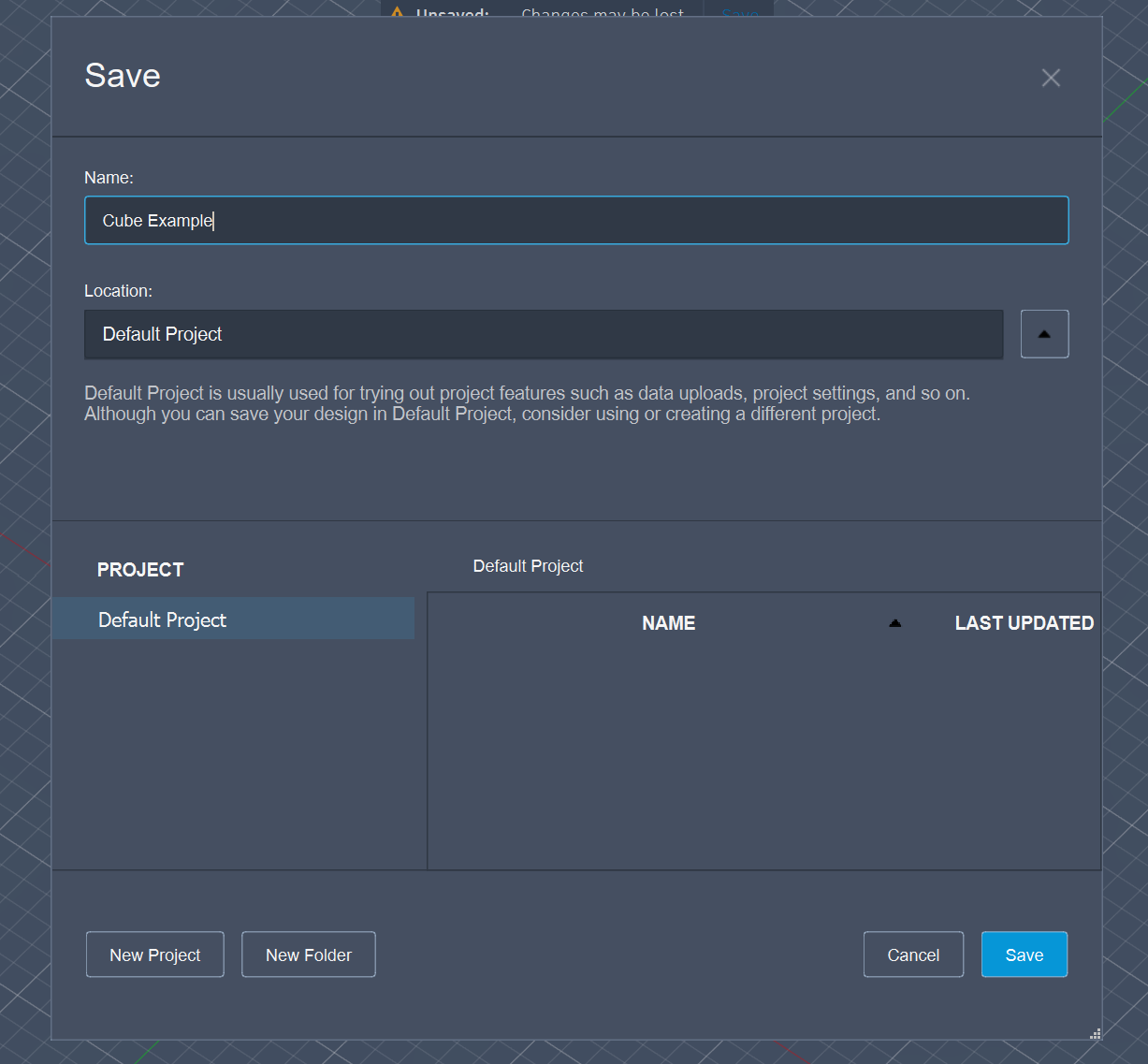
Task: Sort files by the NAME column header
Action: pyautogui.click(x=668, y=623)
